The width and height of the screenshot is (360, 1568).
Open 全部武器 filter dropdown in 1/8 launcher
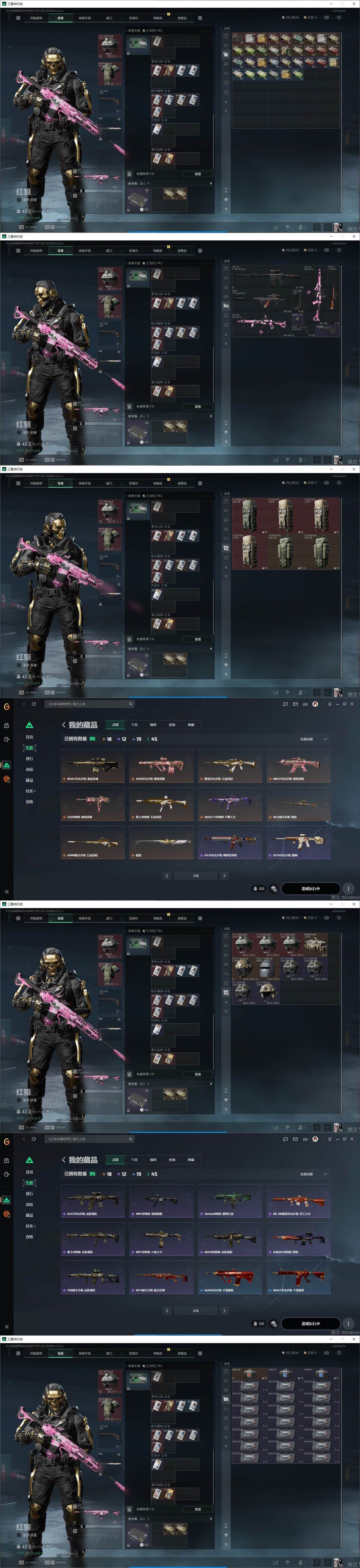[314, 739]
